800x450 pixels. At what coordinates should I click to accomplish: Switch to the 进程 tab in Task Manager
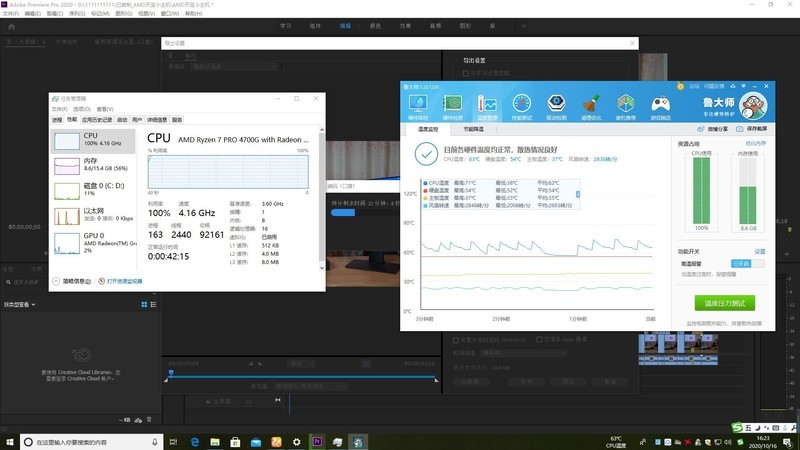click(x=57, y=119)
